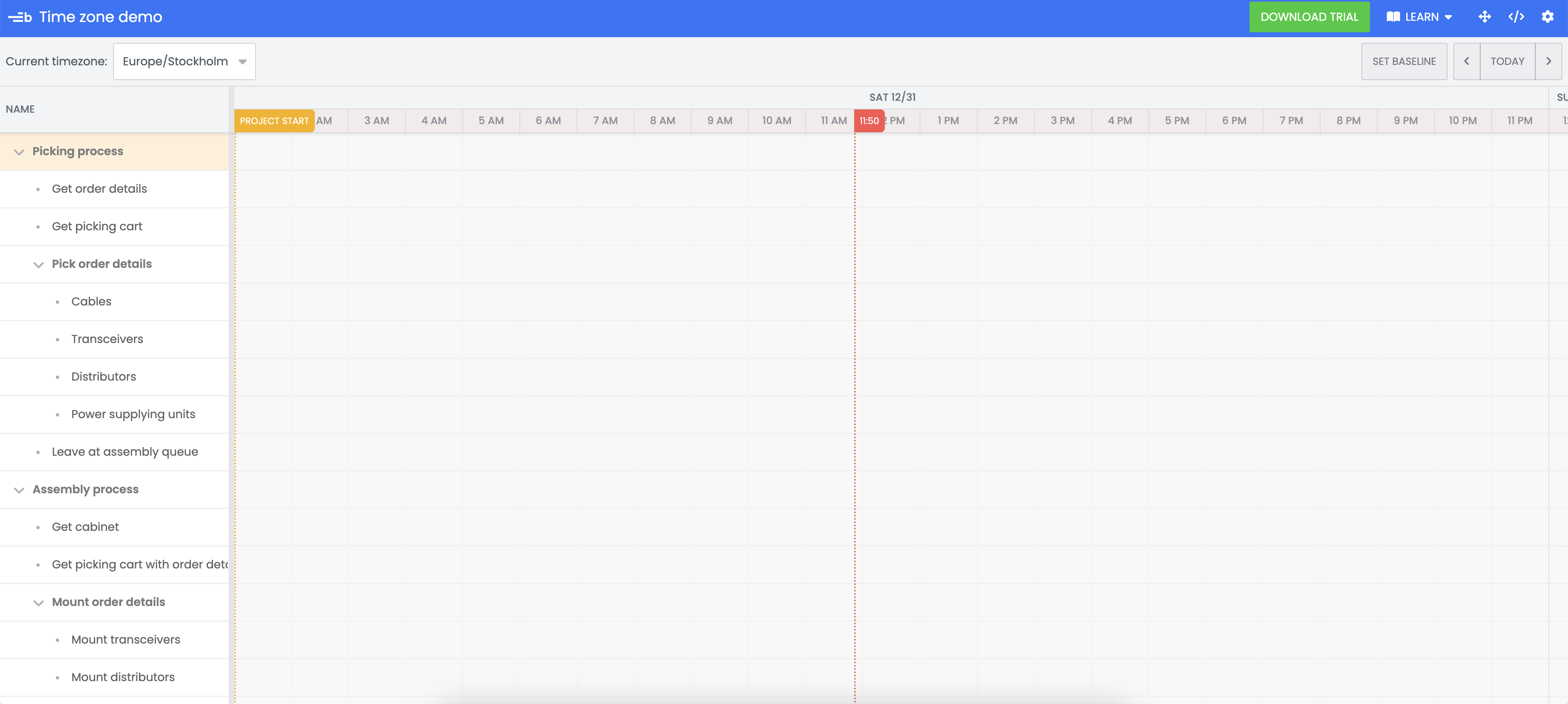This screenshot has height=704, width=1568.
Task: Click the PROJECT START marker on the timeline
Action: [273, 120]
